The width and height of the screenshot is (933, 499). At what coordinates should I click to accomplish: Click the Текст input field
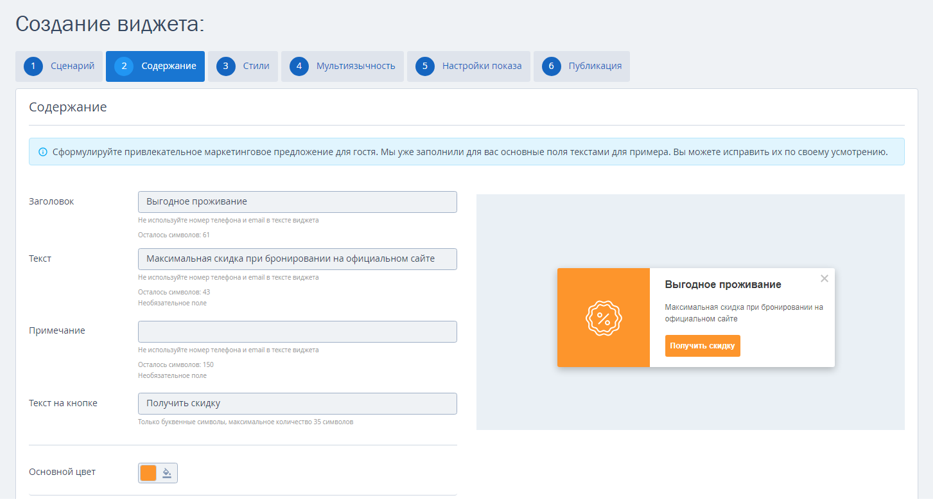coord(298,259)
